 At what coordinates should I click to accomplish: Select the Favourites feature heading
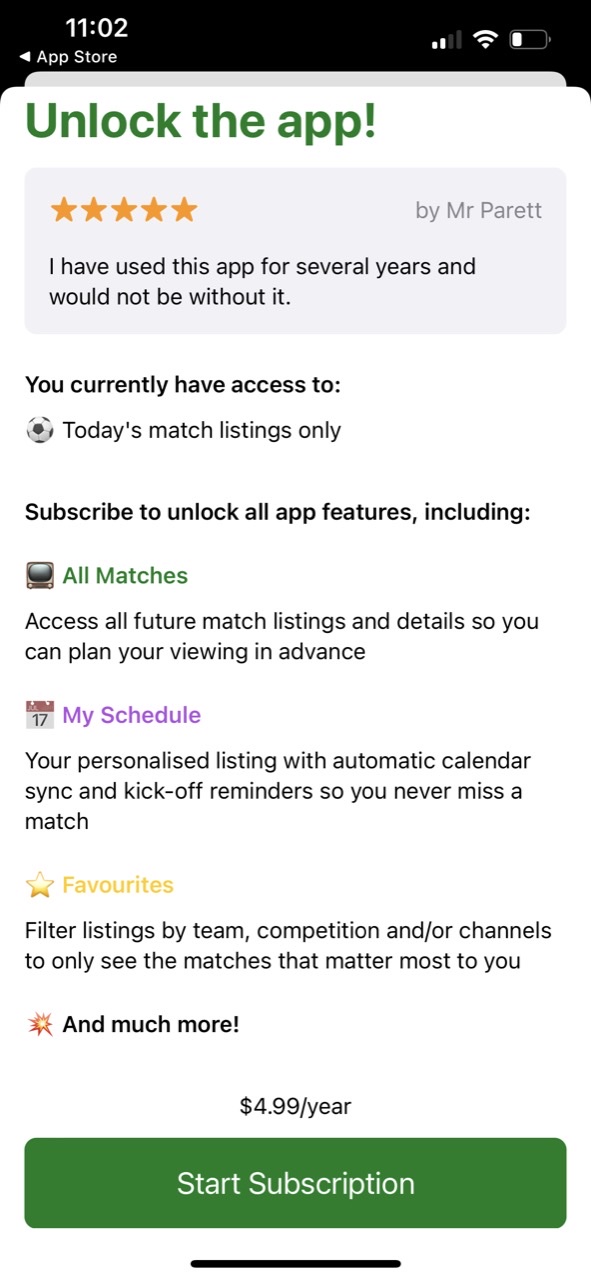pos(118,885)
